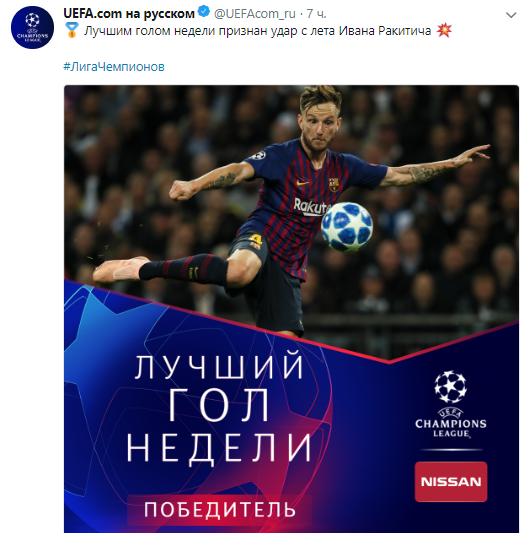This screenshot has height=533, width=520.
Task: Open the tweet's 7 ч. timestamp
Action: point(316,14)
